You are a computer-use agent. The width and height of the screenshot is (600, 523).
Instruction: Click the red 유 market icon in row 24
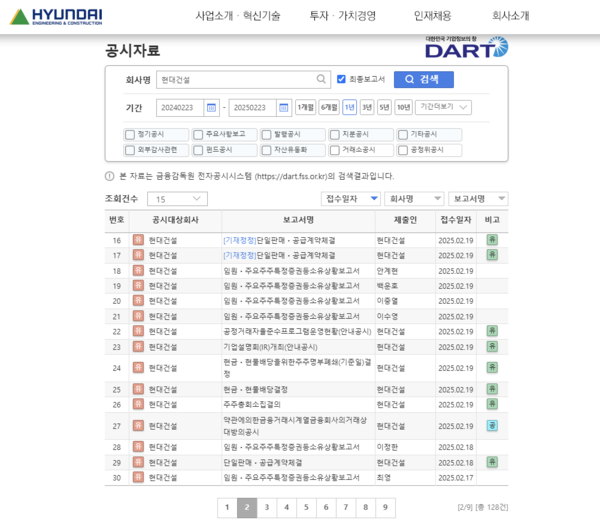point(138,368)
